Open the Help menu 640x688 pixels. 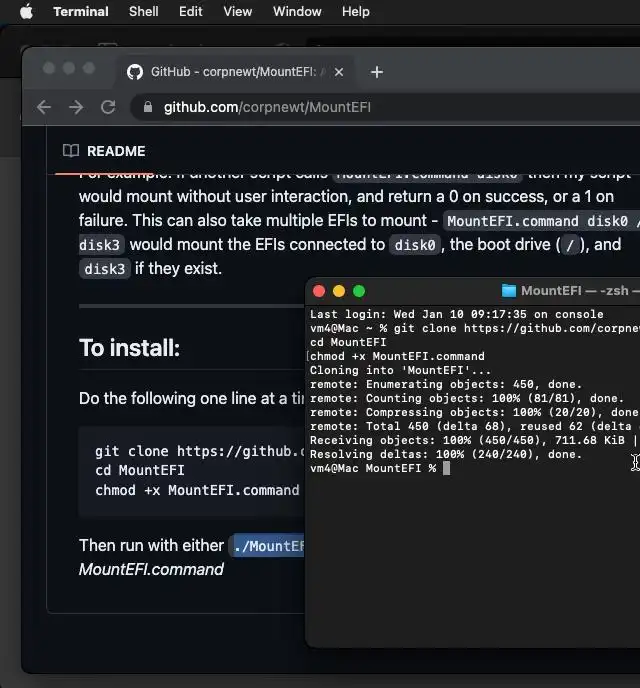pyautogui.click(x=355, y=12)
